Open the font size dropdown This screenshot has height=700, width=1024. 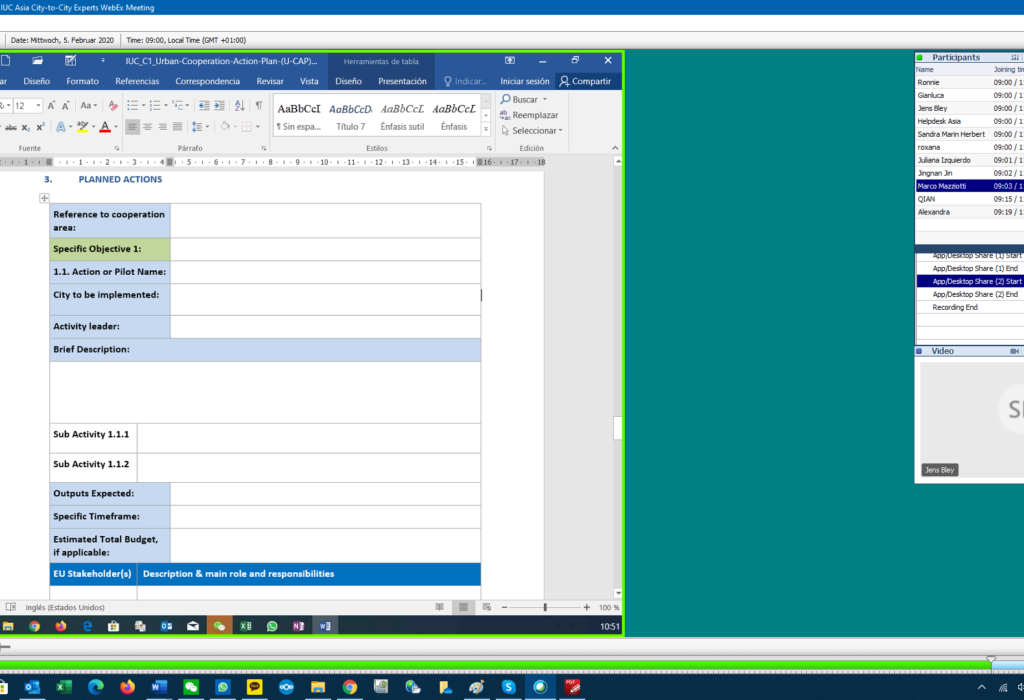[x=37, y=105]
